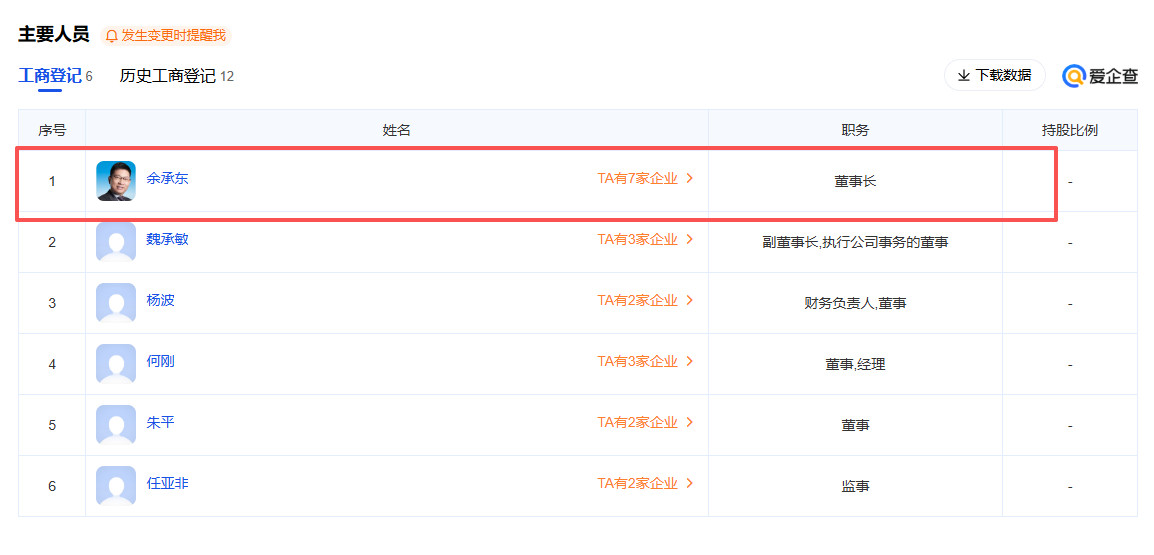Open the 任亚非 name link

click(x=167, y=484)
